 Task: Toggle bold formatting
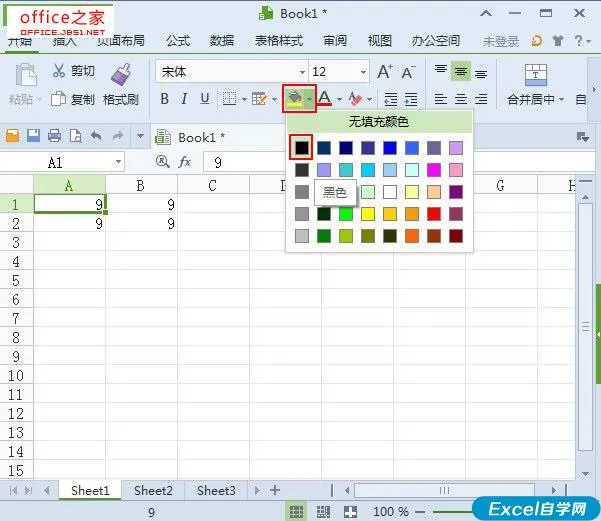165,99
